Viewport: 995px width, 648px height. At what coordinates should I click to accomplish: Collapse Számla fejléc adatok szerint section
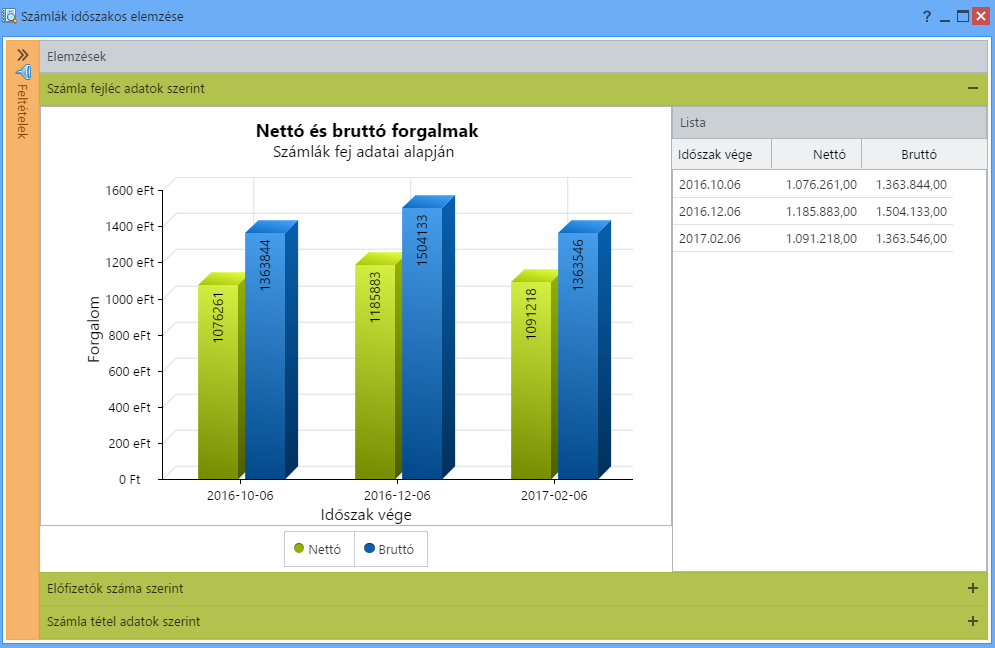[973, 88]
